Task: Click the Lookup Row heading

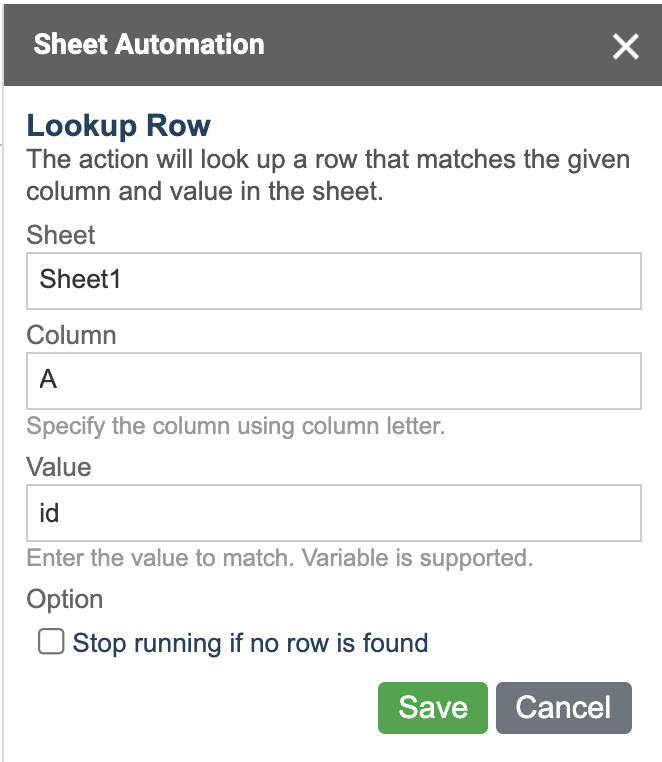Action: pos(119,125)
